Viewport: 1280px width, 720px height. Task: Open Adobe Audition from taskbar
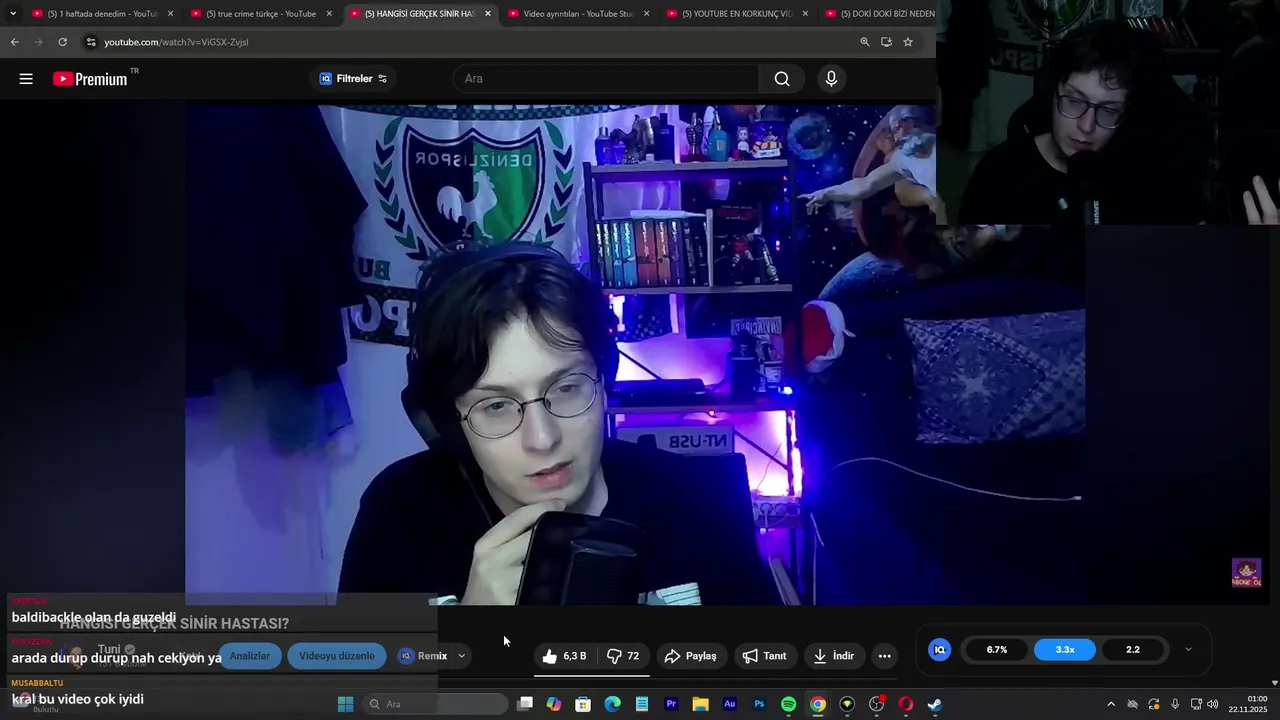tap(730, 704)
